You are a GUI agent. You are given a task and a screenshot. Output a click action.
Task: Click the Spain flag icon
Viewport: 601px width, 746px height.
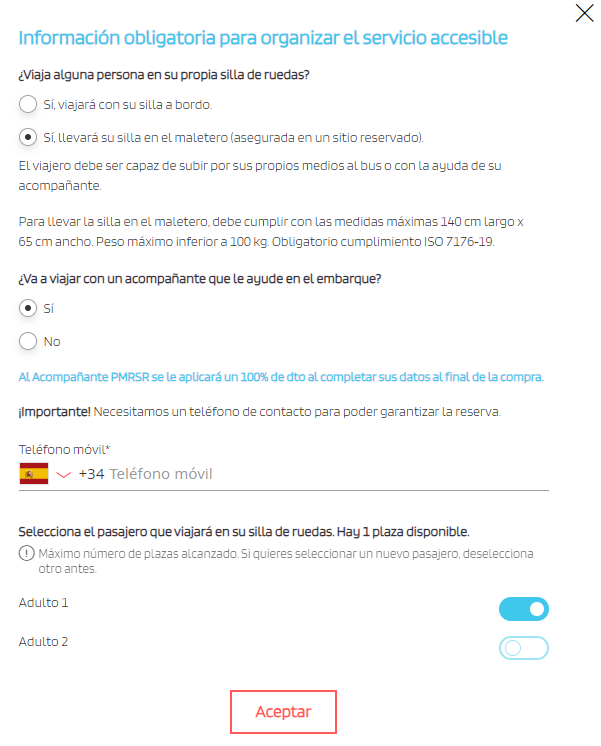pyautogui.click(x=33, y=474)
